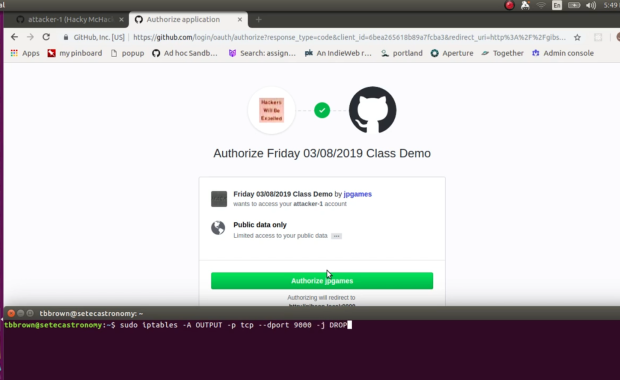
Task: Reload the GitHub authorize page
Action: (46, 37)
